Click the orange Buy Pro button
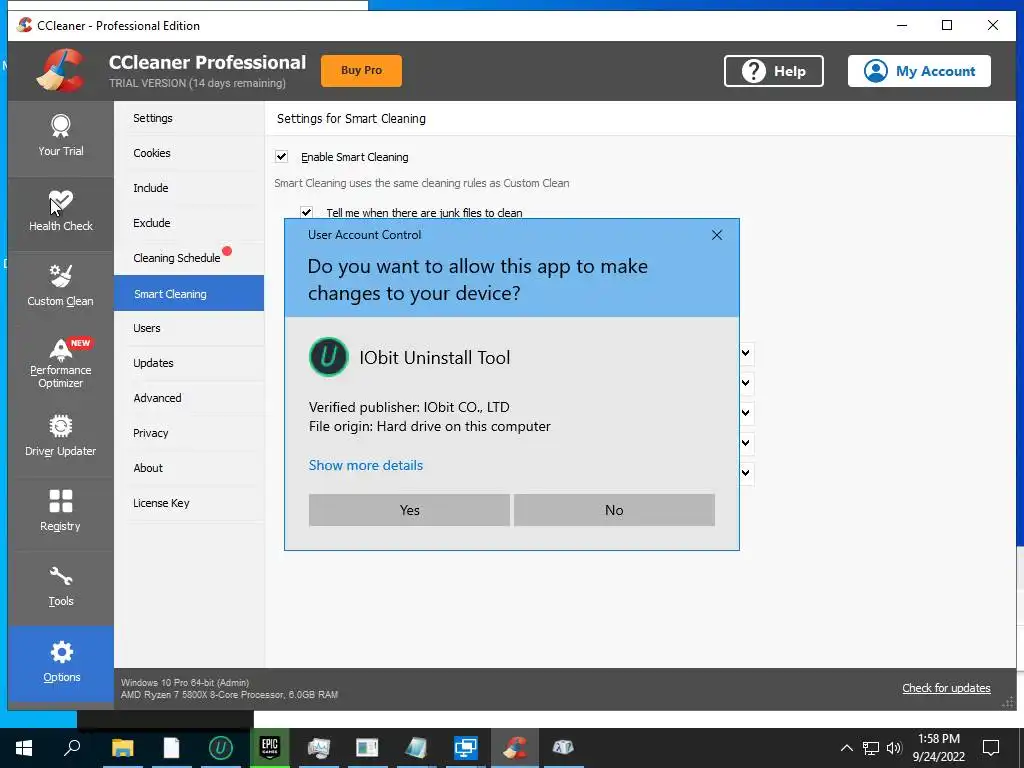 [361, 71]
